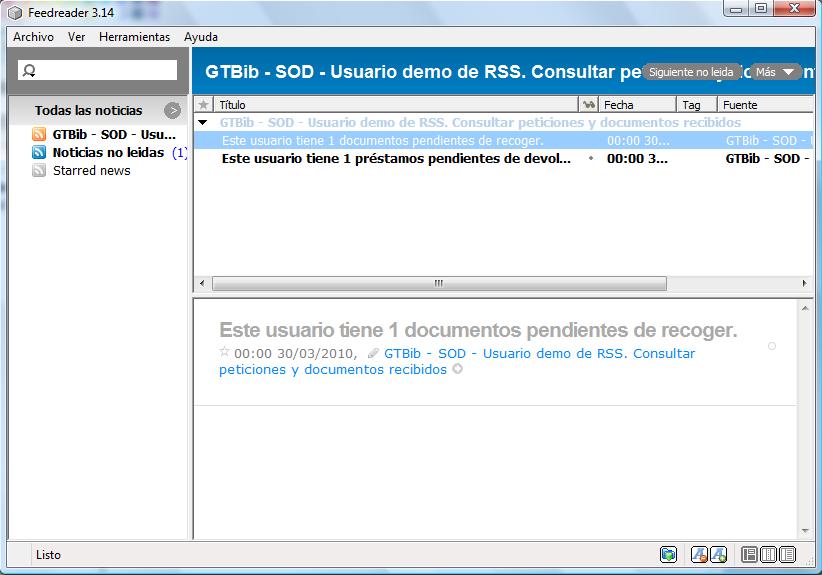Switch to the three-column layout icon
Viewport: 822px width, 575px height.
769,554
